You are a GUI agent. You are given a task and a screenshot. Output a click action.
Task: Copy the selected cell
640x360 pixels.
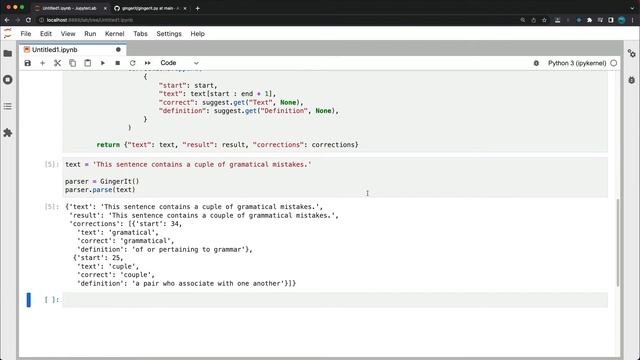point(72,63)
